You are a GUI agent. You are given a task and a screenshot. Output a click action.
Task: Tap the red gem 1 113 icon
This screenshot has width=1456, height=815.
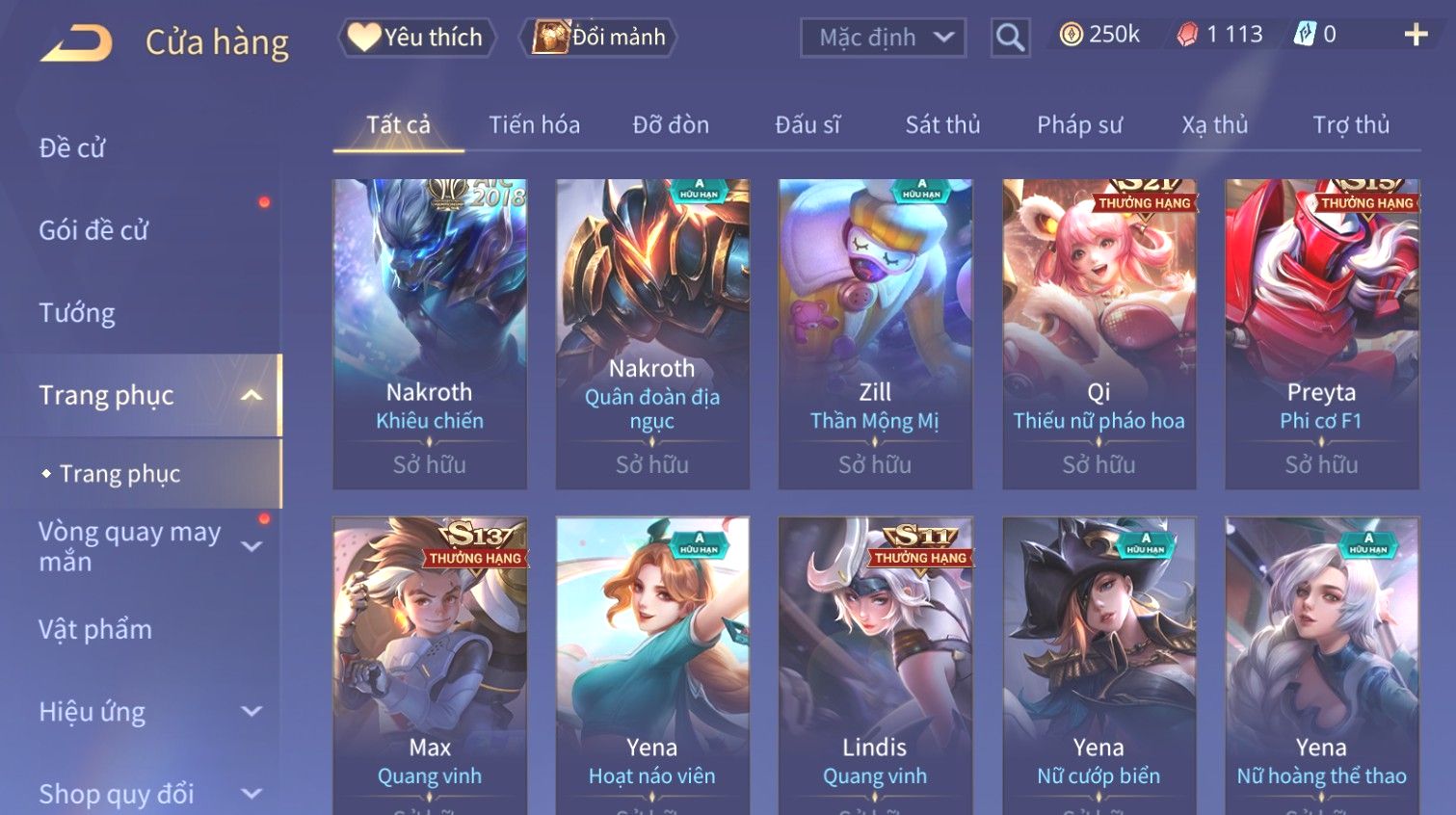[1187, 35]
